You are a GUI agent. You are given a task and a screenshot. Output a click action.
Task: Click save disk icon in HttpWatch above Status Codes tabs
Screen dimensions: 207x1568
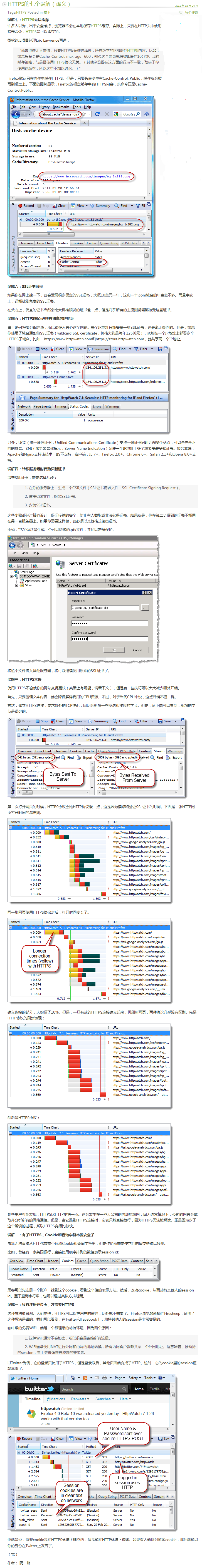coord(160,350)
